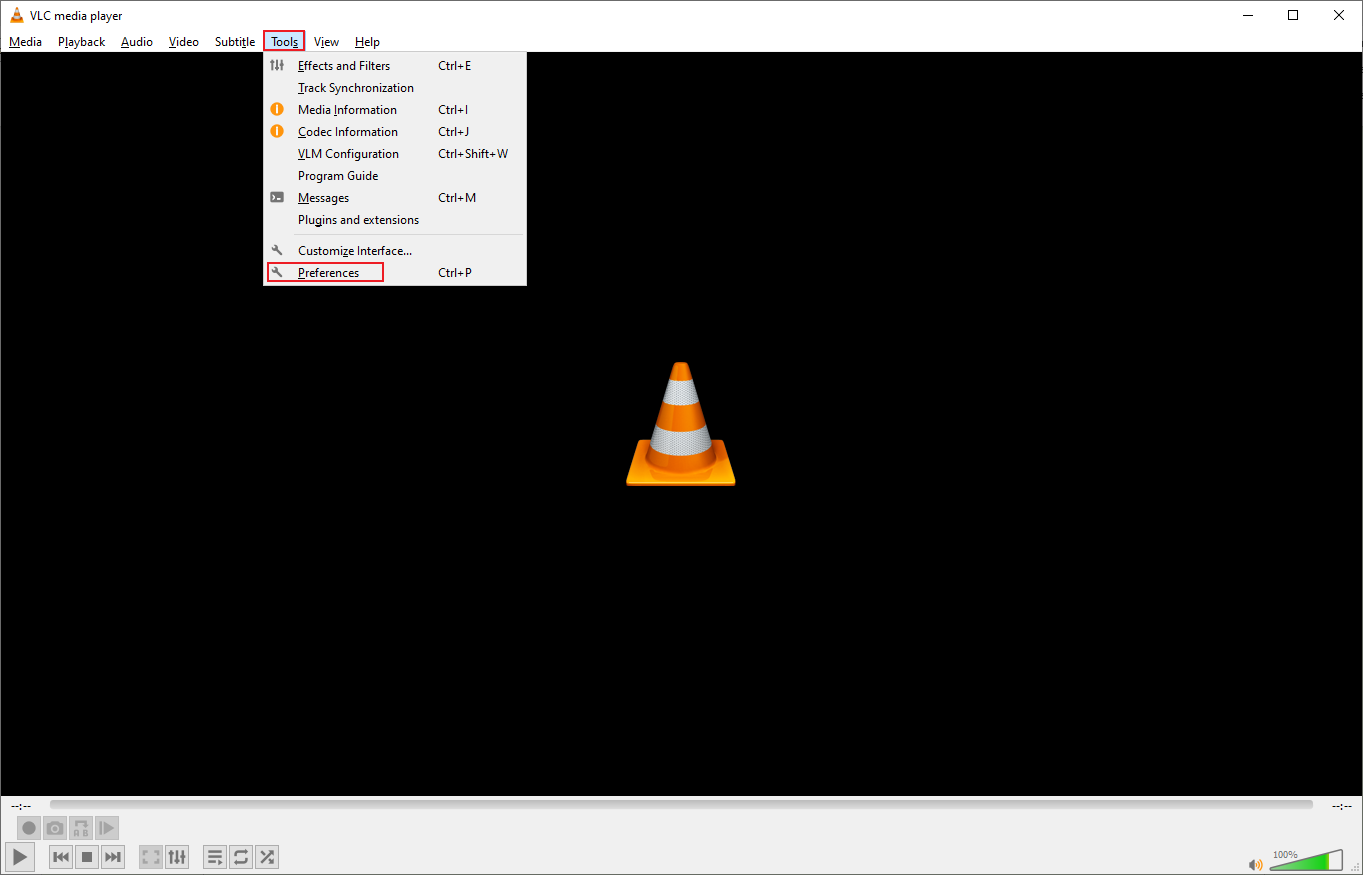Select the A-B loop tool

click(x=80, y=828)
